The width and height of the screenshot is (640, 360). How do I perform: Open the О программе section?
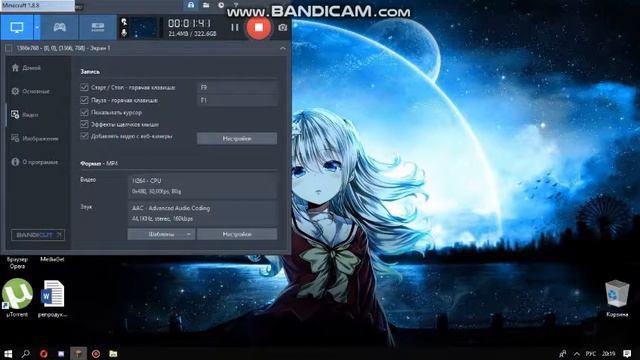[x=35, y=162]
